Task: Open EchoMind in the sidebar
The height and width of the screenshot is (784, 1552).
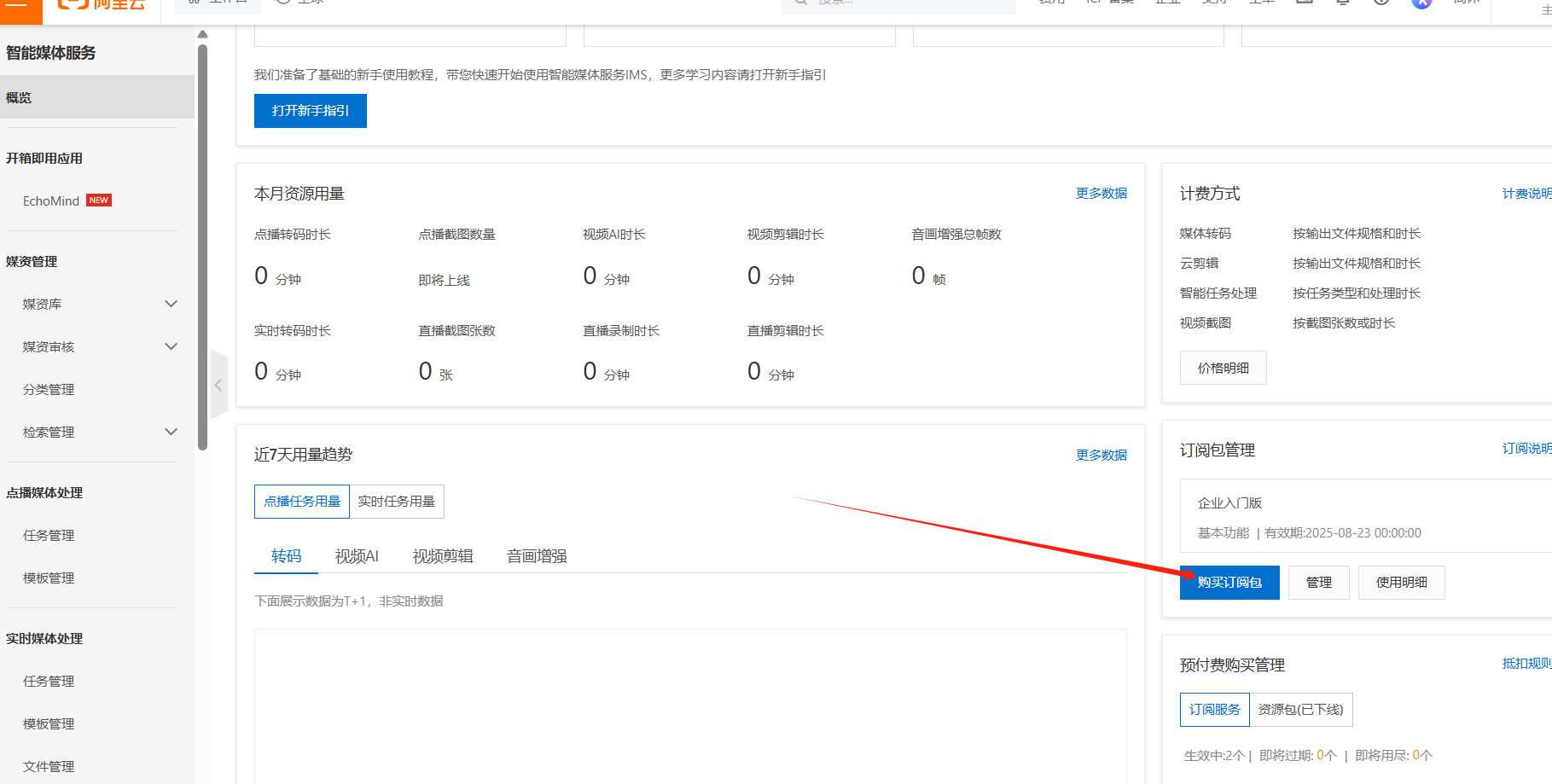Action: click(51, 201)
